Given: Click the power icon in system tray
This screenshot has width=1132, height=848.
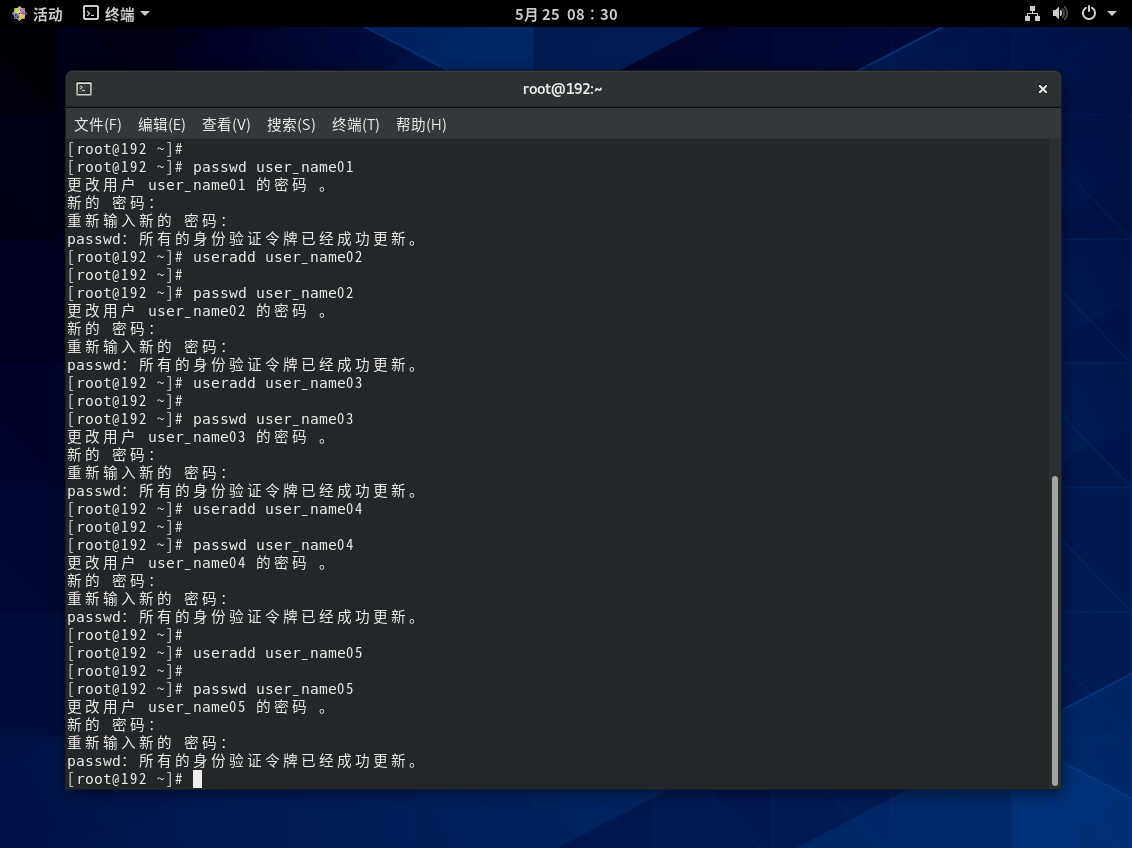Looking at the screenshot, I should (x=1089, y=14).
